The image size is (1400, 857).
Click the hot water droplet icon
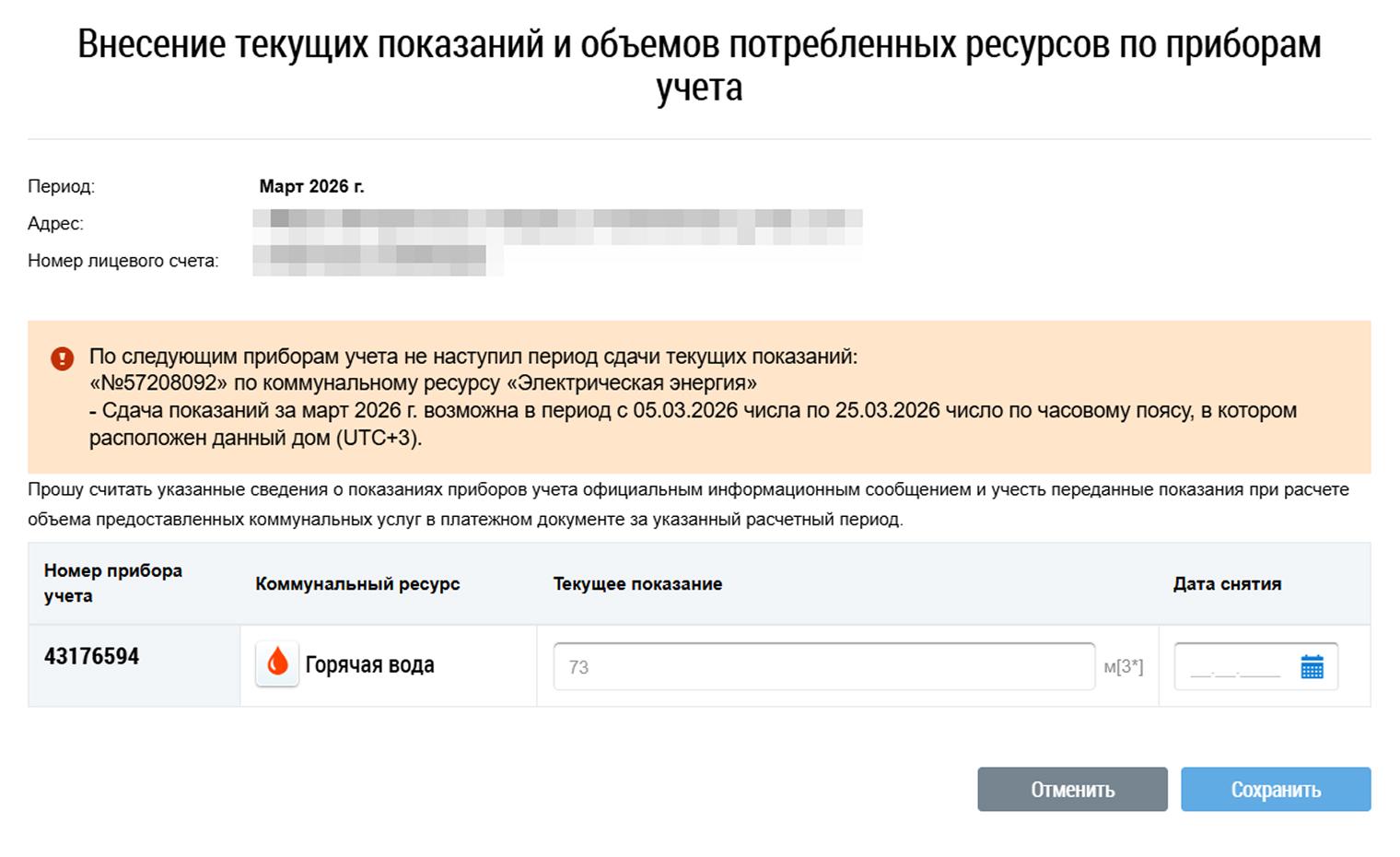[x=277, y=663]
